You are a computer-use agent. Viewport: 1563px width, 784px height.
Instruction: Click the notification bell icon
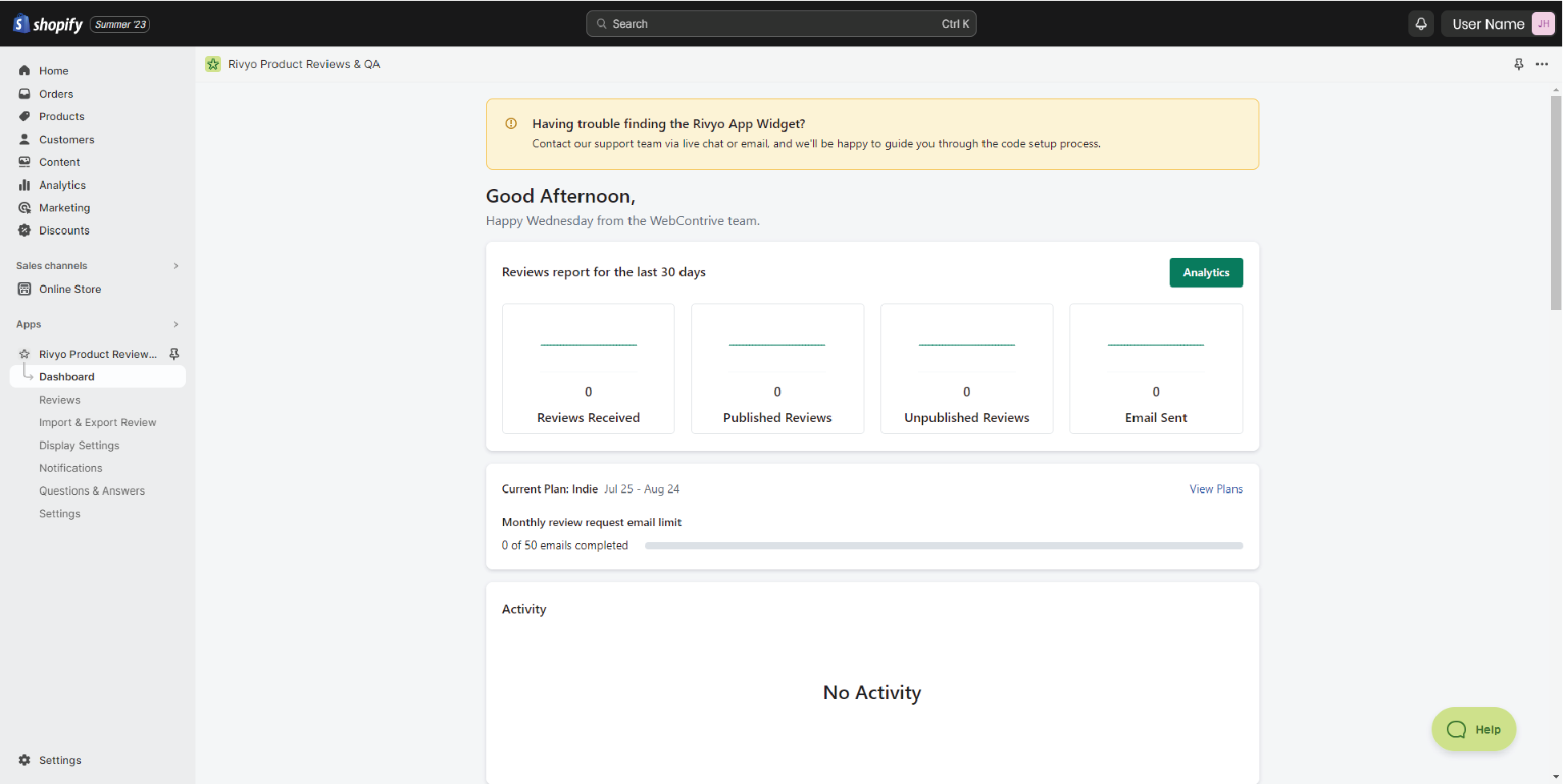click(1420, 24)
